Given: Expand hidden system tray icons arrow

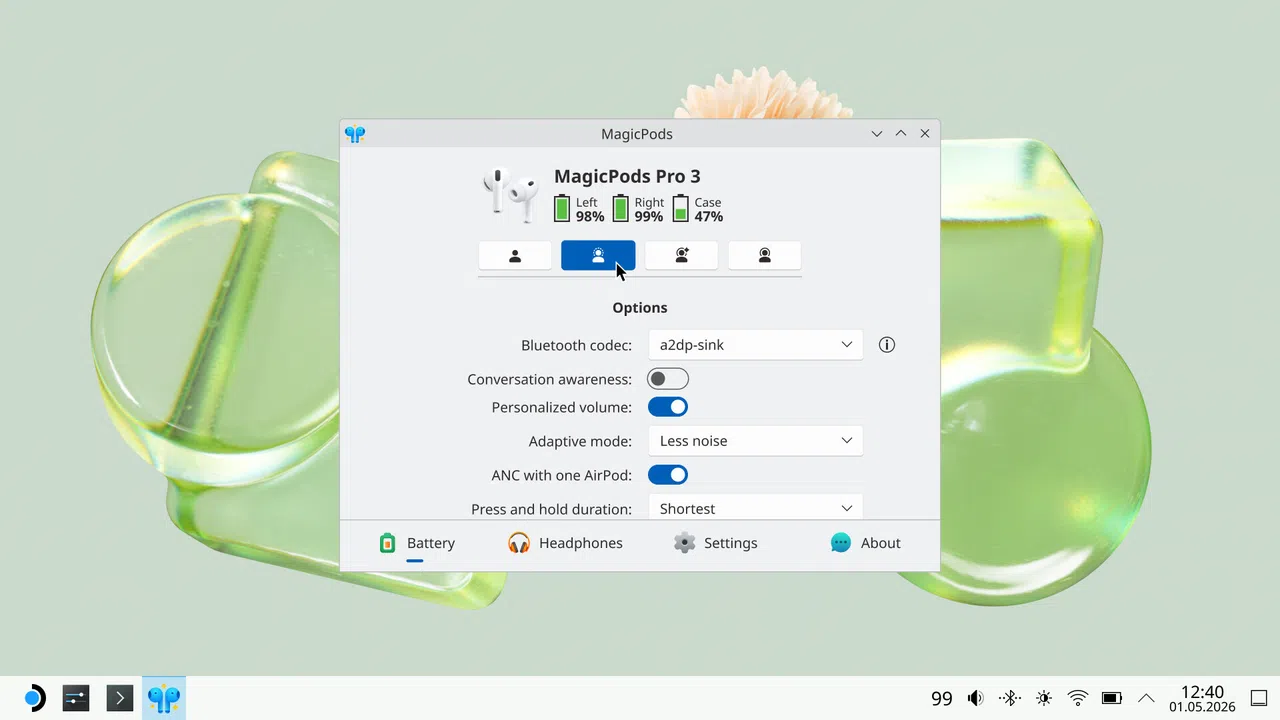Looking at the screenshot, I should coord(1147,698).
